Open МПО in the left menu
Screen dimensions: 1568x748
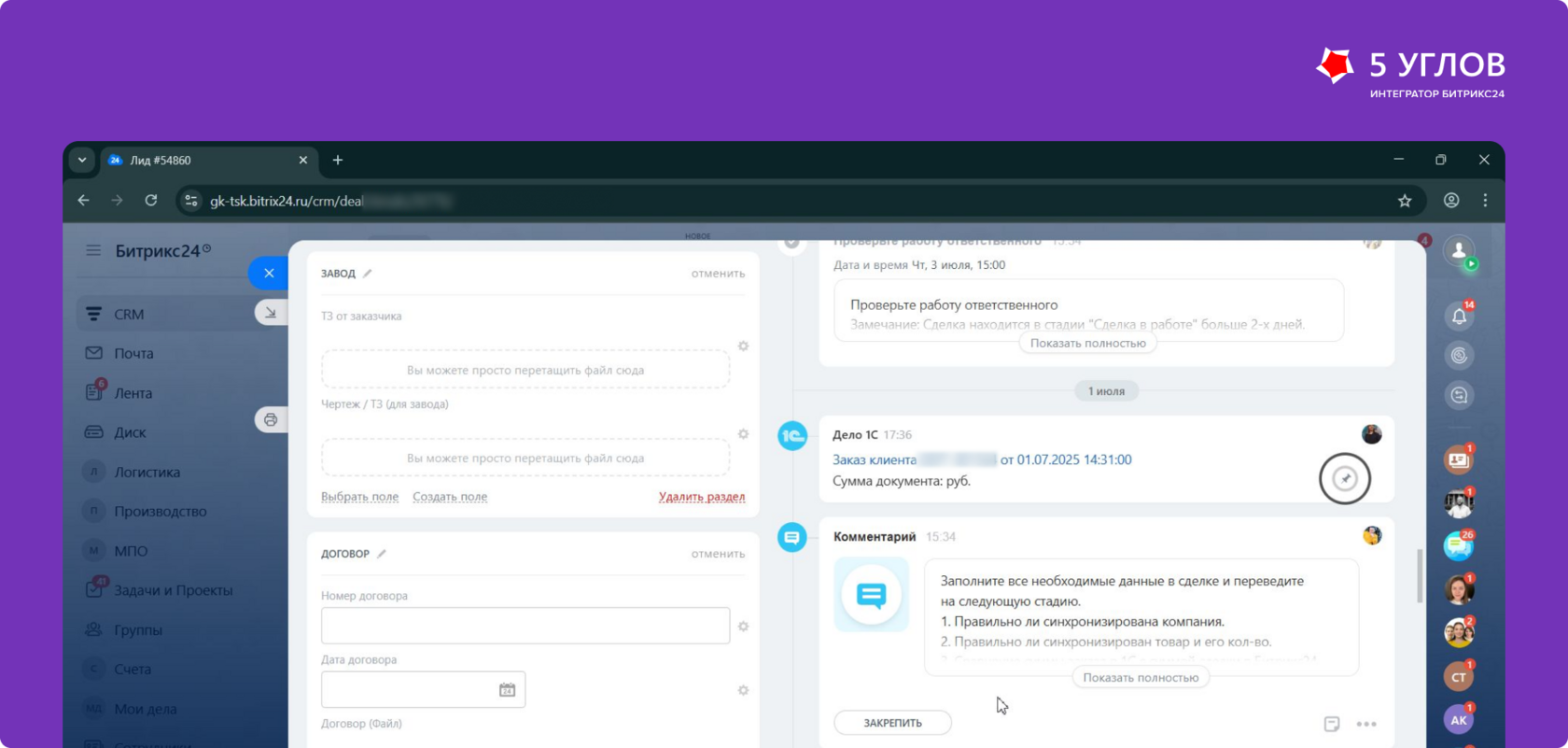coord(131,551)
